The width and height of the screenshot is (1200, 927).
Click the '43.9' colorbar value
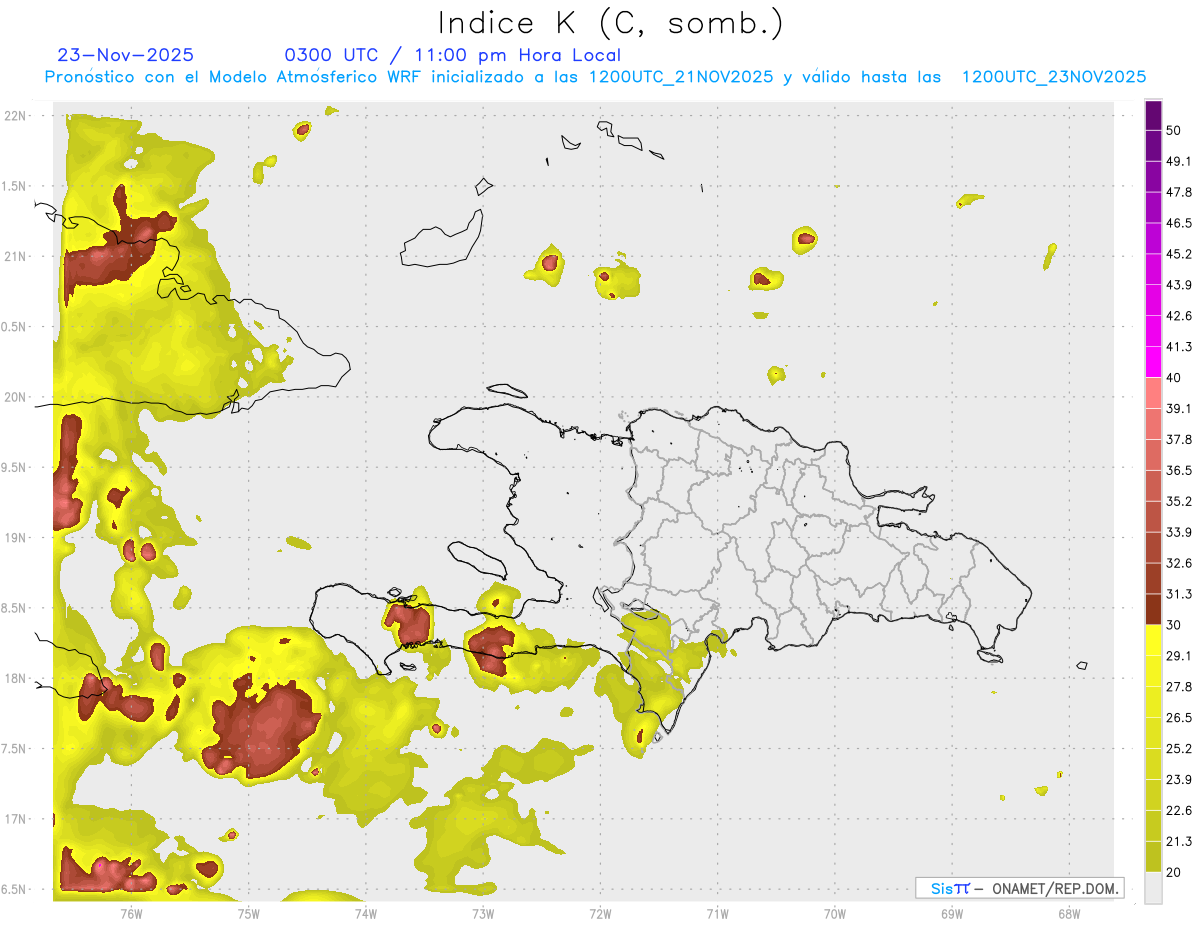coord(1179,285)
